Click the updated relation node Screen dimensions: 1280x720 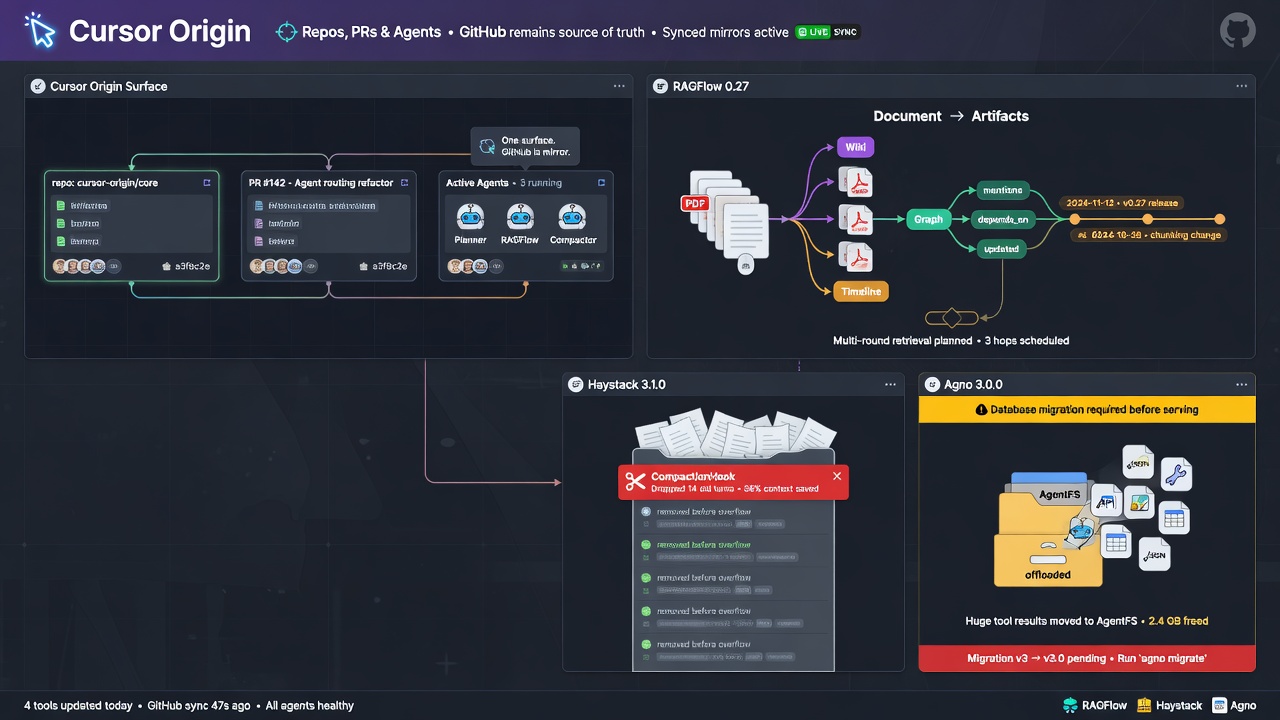tap(1001, 249)
